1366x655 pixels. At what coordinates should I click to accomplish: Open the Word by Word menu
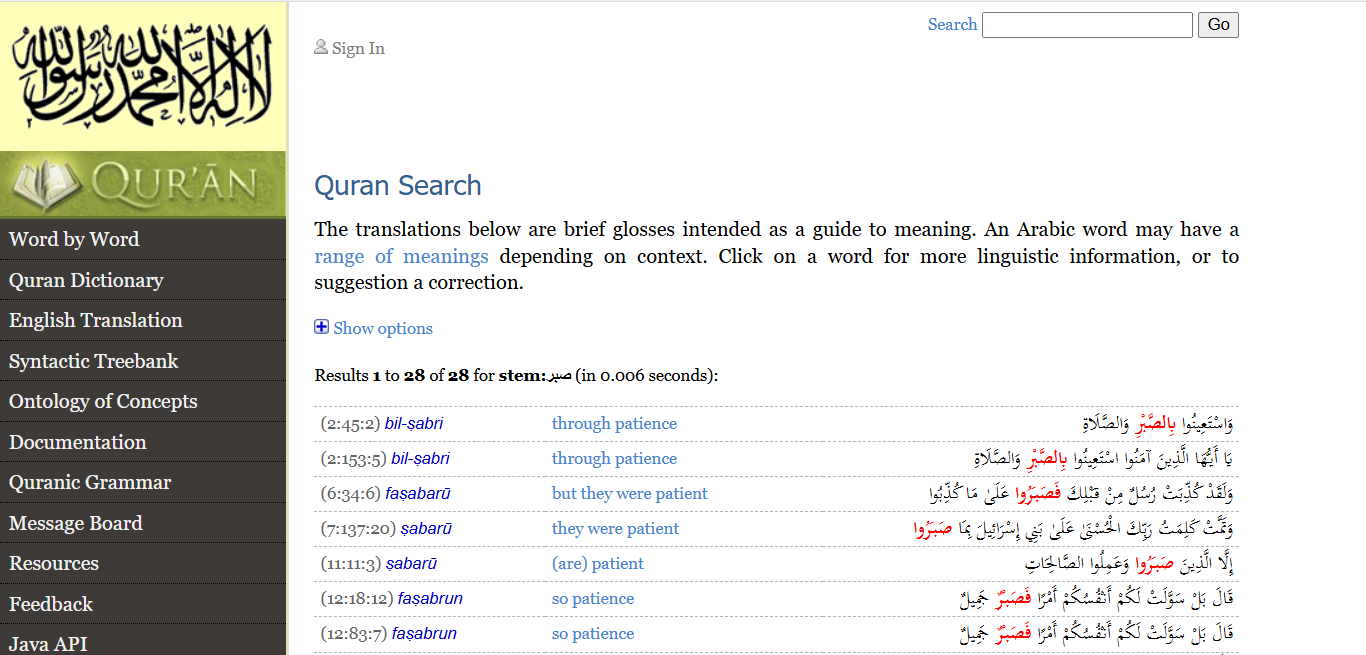pyautogui.click(x=74, y=240)
